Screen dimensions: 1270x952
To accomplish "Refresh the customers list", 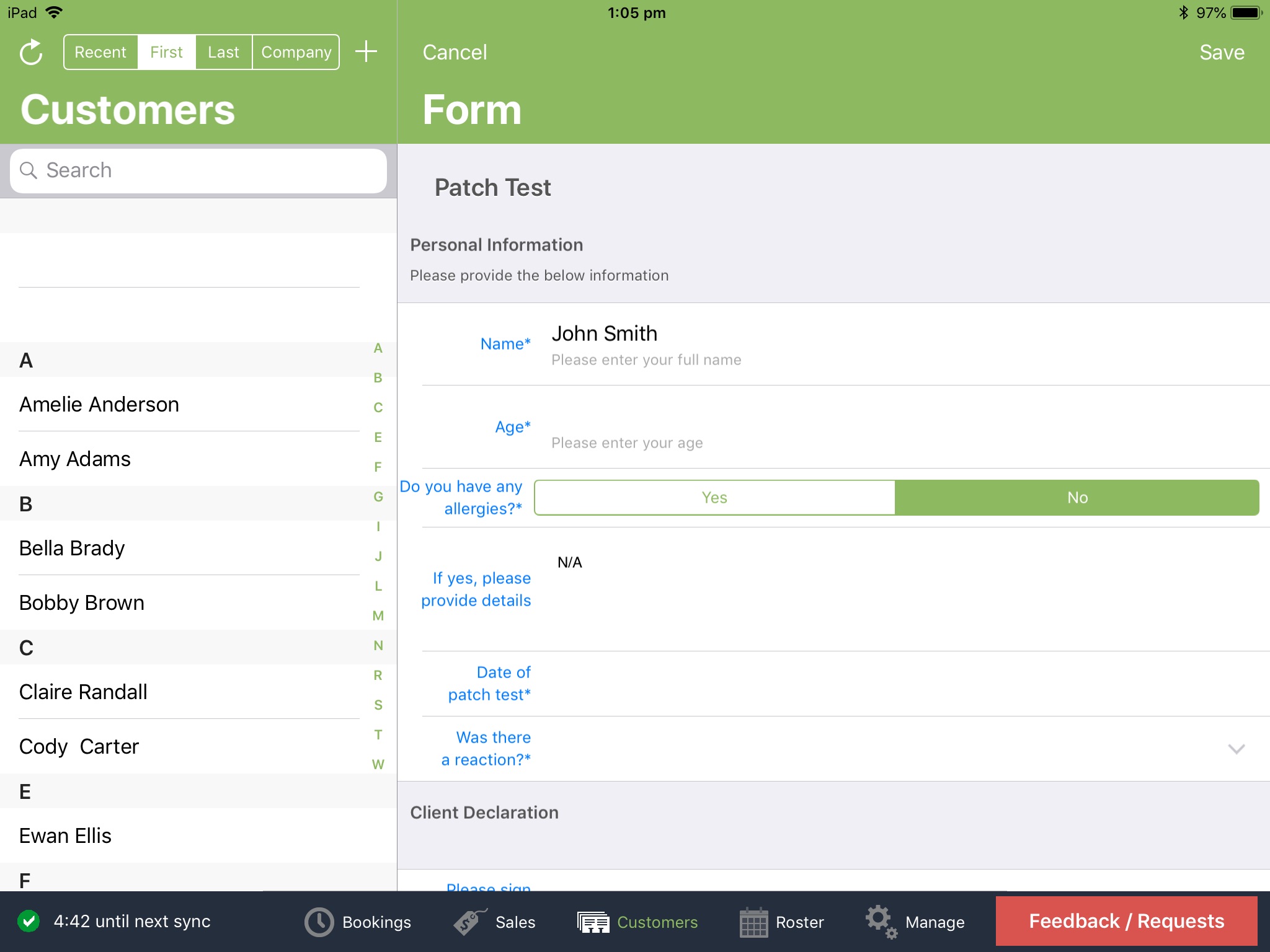I will coord(31,52).
